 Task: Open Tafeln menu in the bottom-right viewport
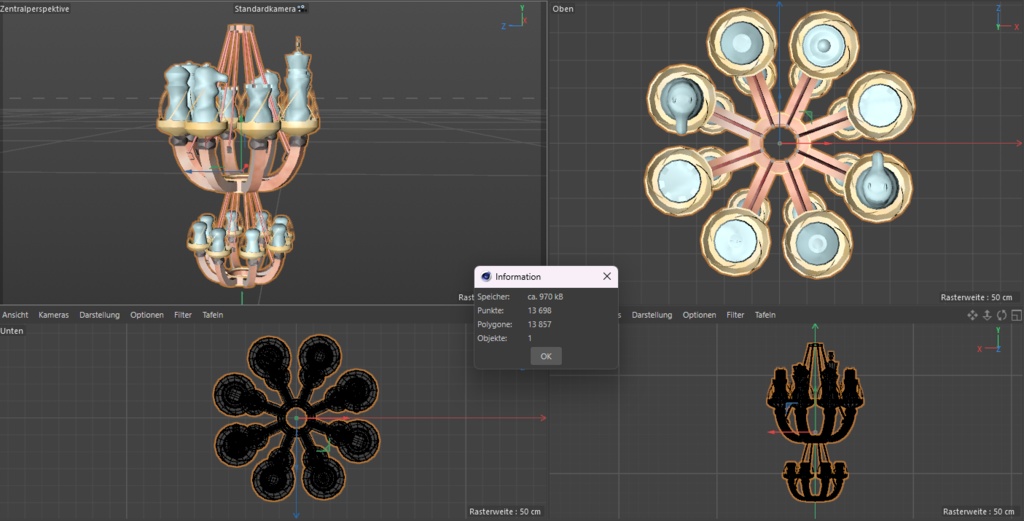pos(765,315)
